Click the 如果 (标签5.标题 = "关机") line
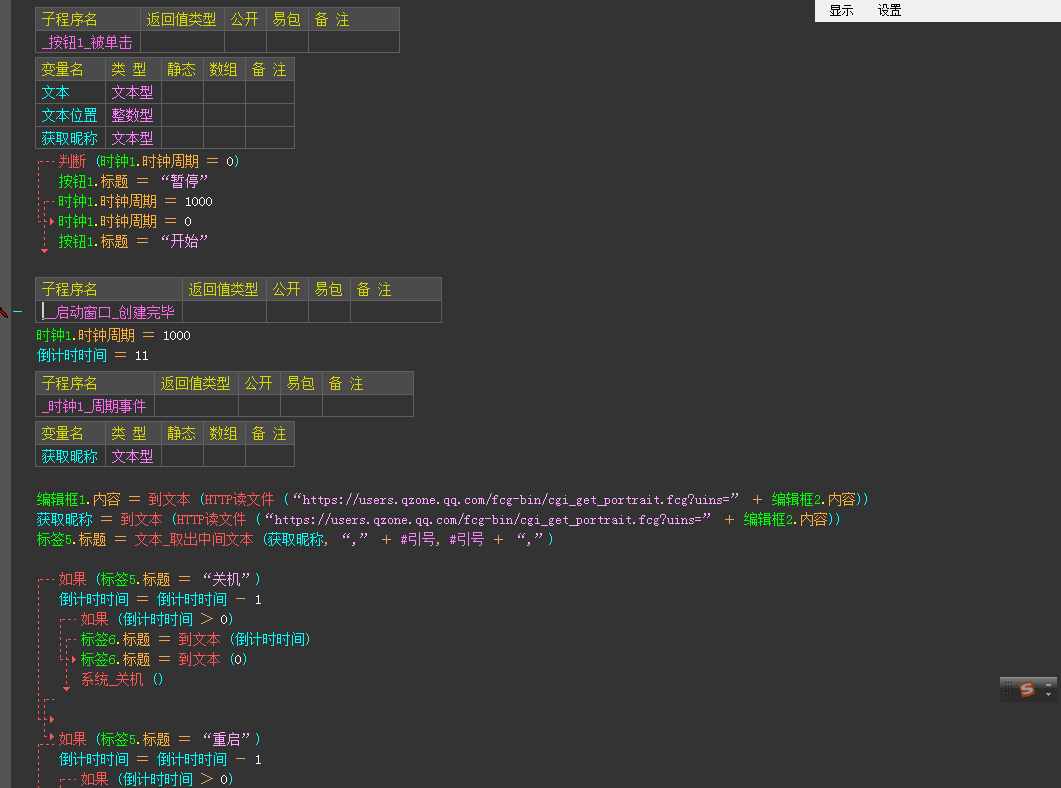The width and height of the screenshot is (1061, 788). pos(160,579)
